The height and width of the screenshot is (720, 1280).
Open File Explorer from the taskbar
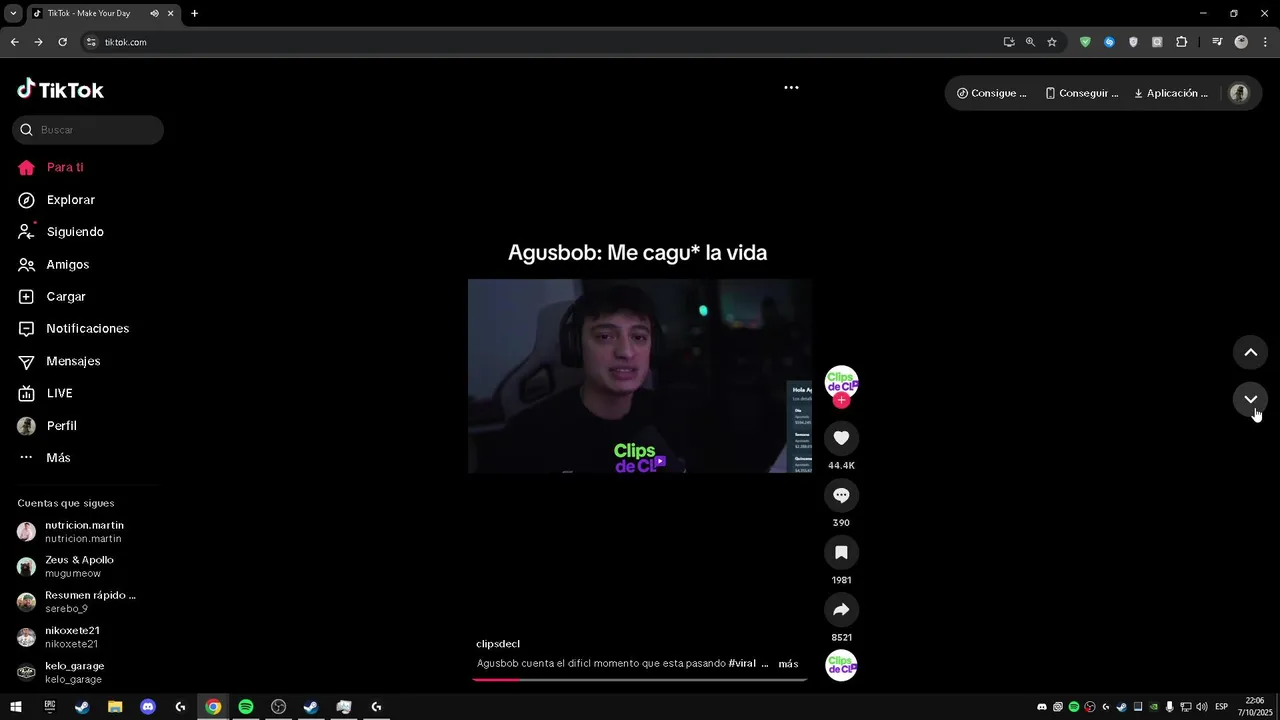pyautogui.click(x=115, y=707)
